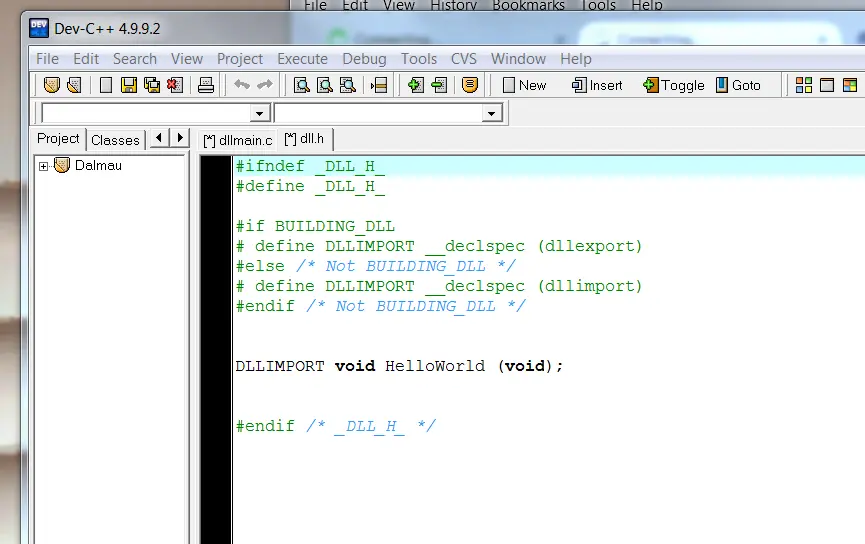This screenshot has height=544, width=865.
Task: Expand the Dalmau project tree node
Action: tap(44, 166)
